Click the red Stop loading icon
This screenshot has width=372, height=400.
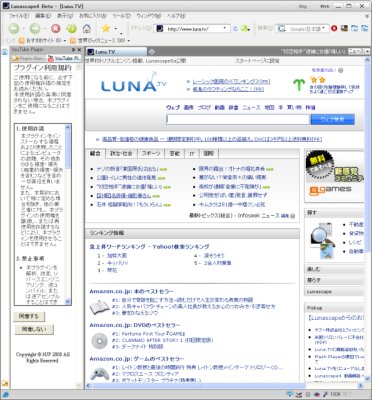55,29
